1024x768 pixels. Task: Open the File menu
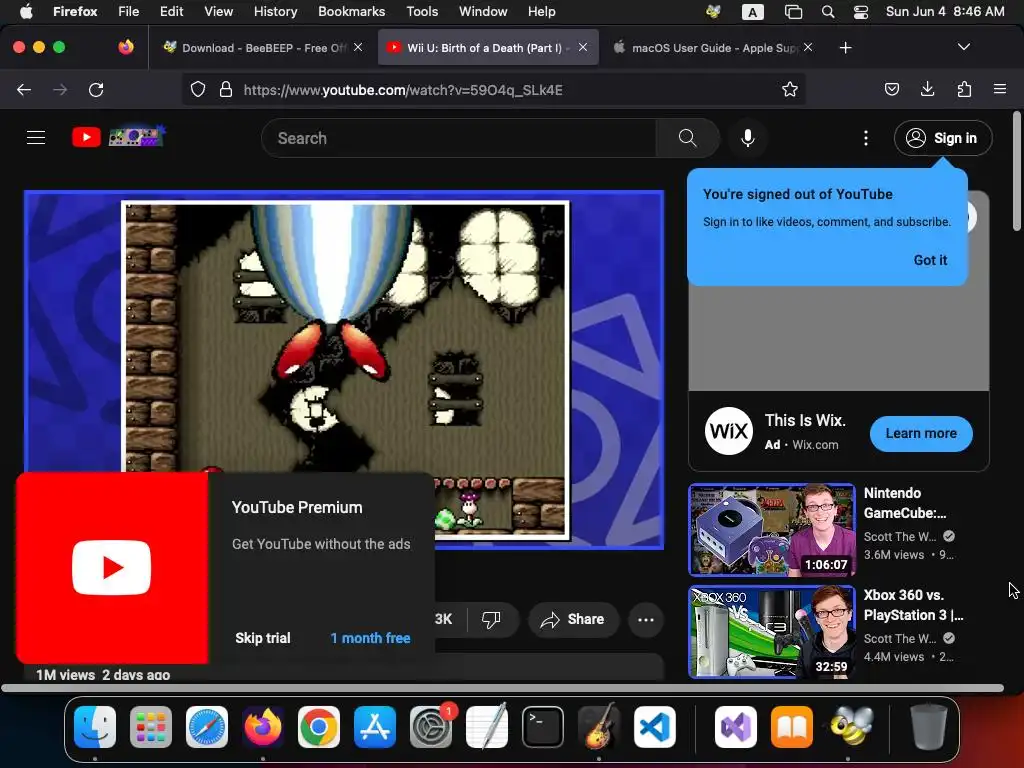pos(129,11)
